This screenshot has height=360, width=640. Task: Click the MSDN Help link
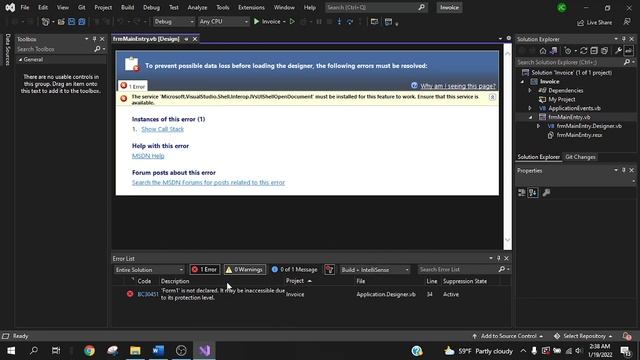148,156
